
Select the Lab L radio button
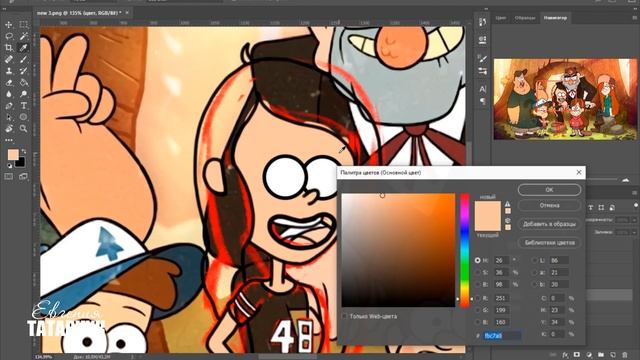[x=535, y=260]
